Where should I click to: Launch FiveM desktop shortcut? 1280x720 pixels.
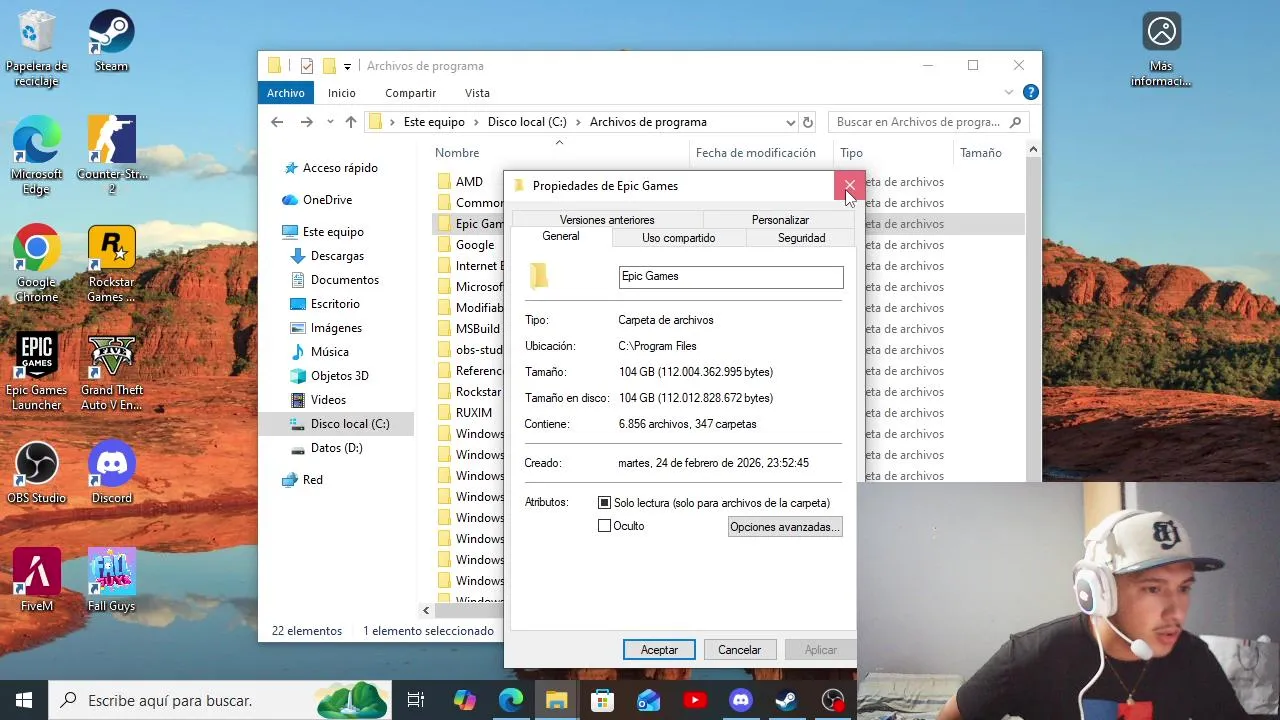[x=37, y=580]
